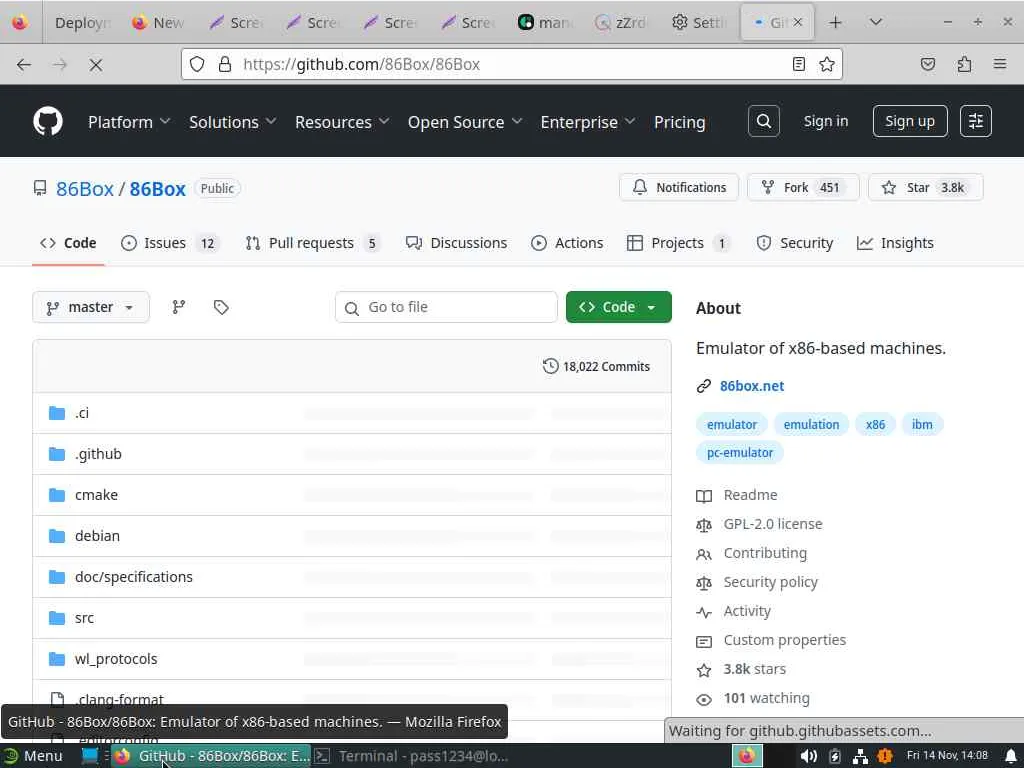The height and width of the screenshot is (768, 1024).
Task: Expand the Platform dropdown menu
Action: click(129, 122)
